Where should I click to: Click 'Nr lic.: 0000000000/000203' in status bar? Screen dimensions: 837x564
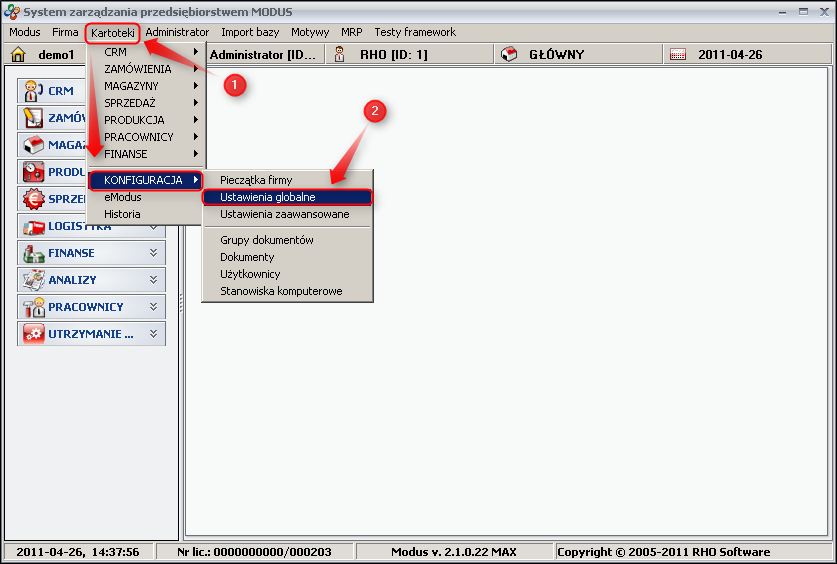(x=254, y=552)
